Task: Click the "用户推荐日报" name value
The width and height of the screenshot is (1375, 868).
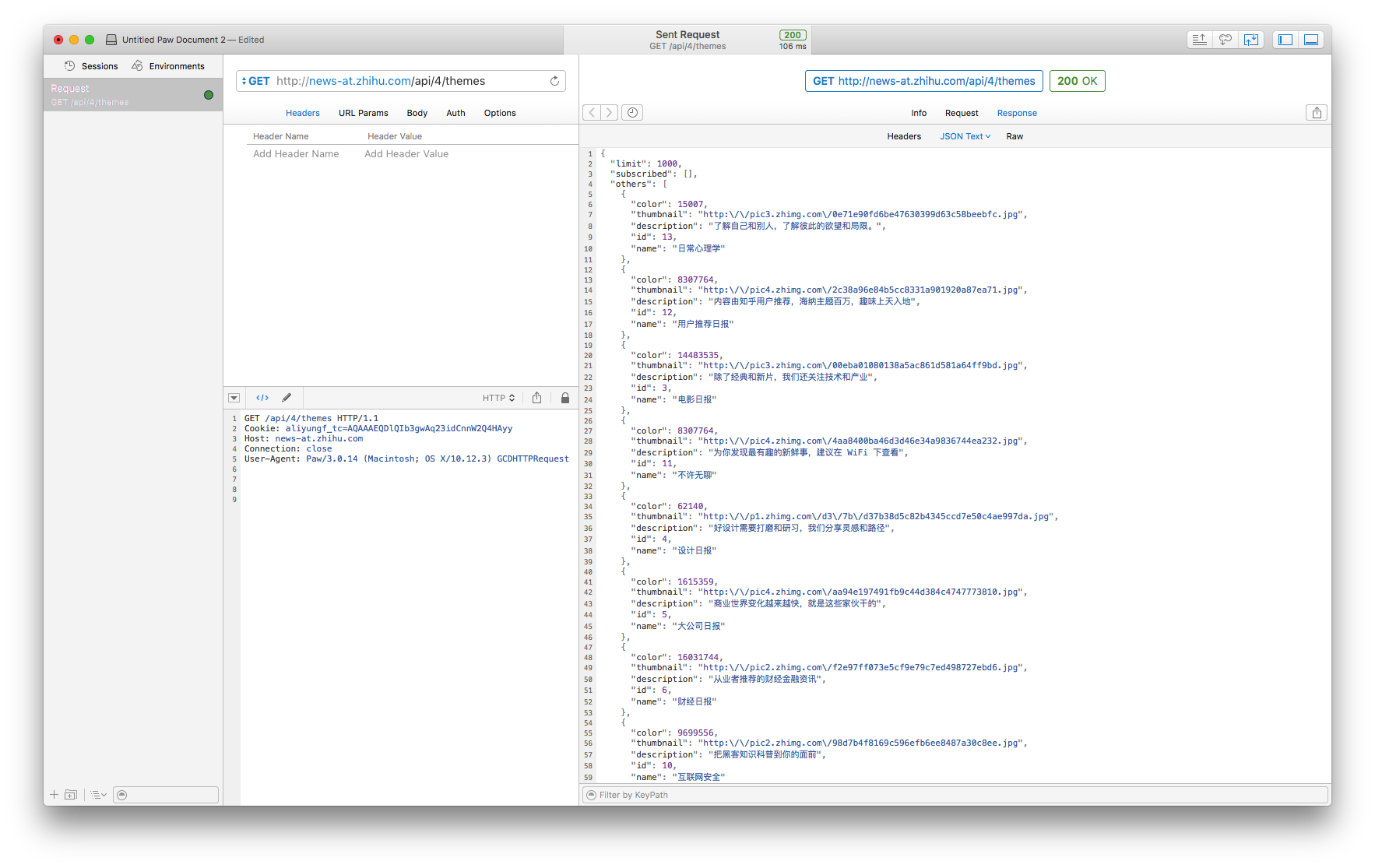Action: tap(702, 324)
